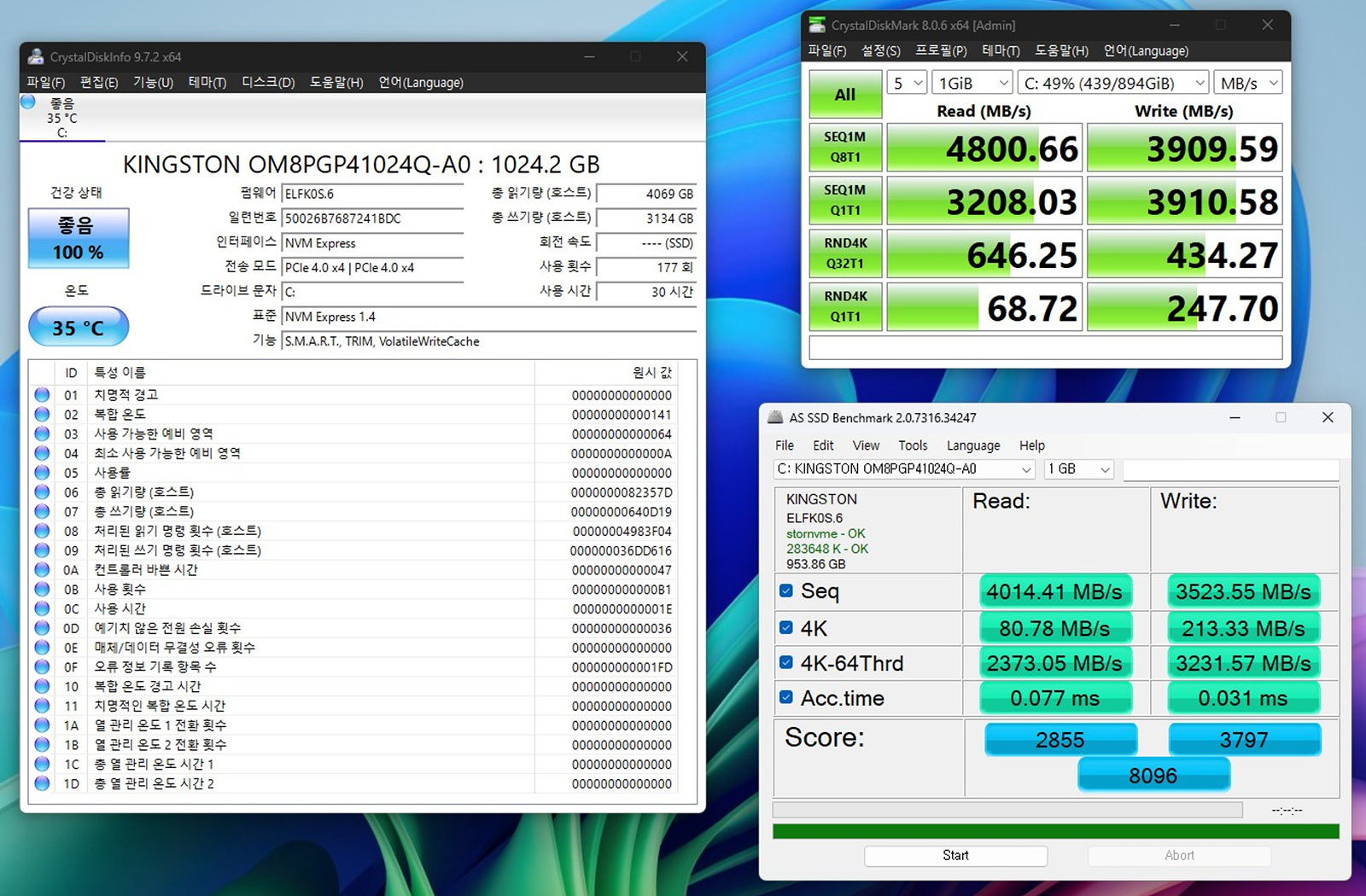Image resolution: width=1366 pixels, height=896 pixels.
Task: Toggle the Acc.time test checkbox
Action: [x=786, y=697]
